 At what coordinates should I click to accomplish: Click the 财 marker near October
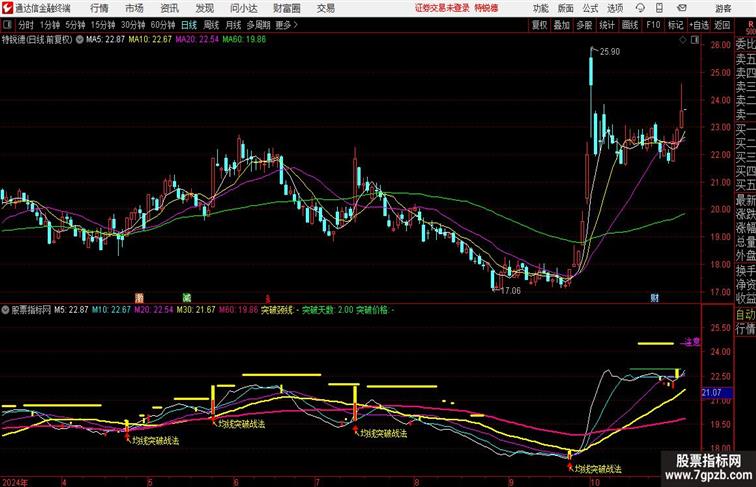click(x=654, y=298)
